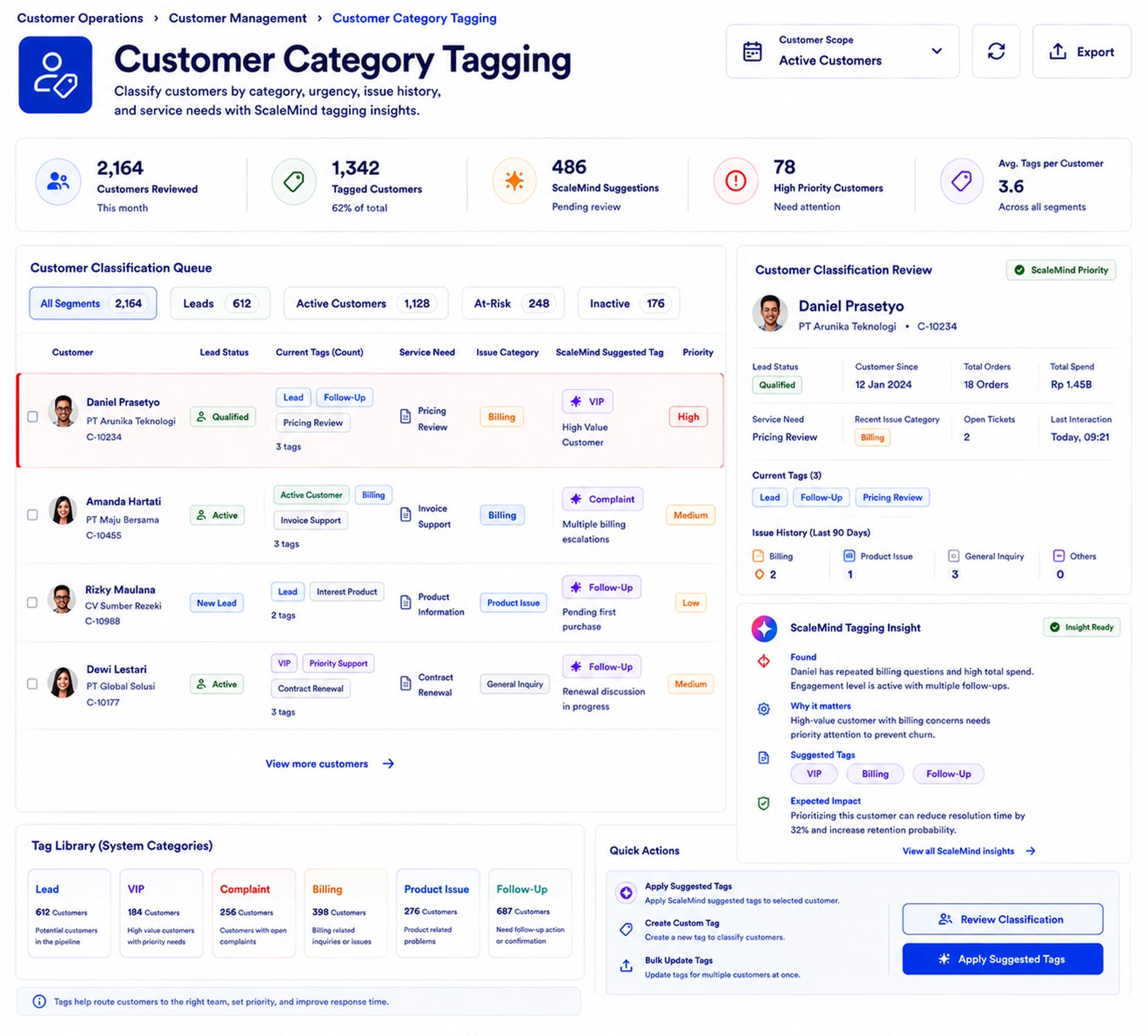
Task: Open the At-Risk segment tab
Action: tap(513, 303)
